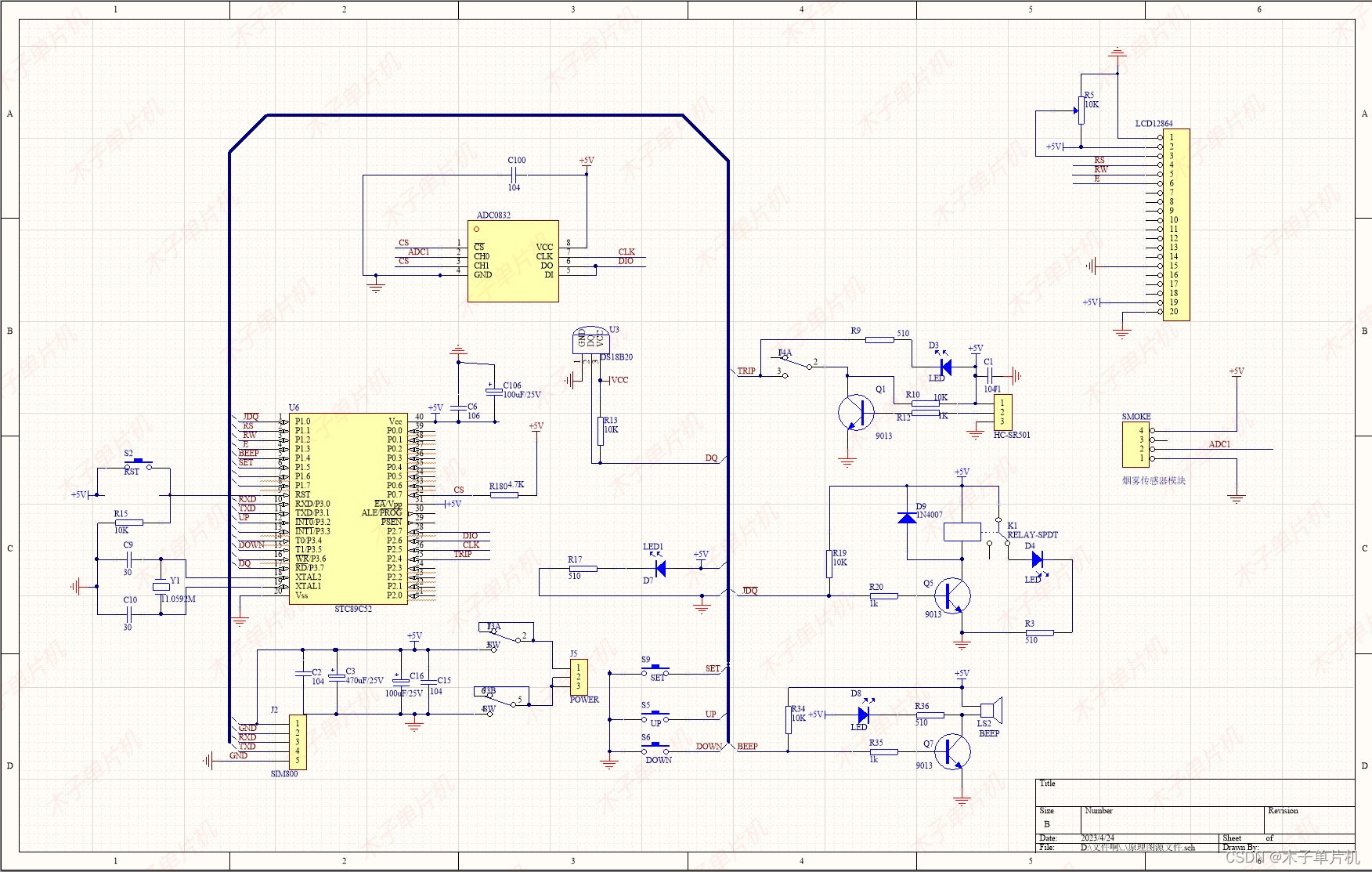Click the S2 RST pushbutton

[x=138, y=465]
